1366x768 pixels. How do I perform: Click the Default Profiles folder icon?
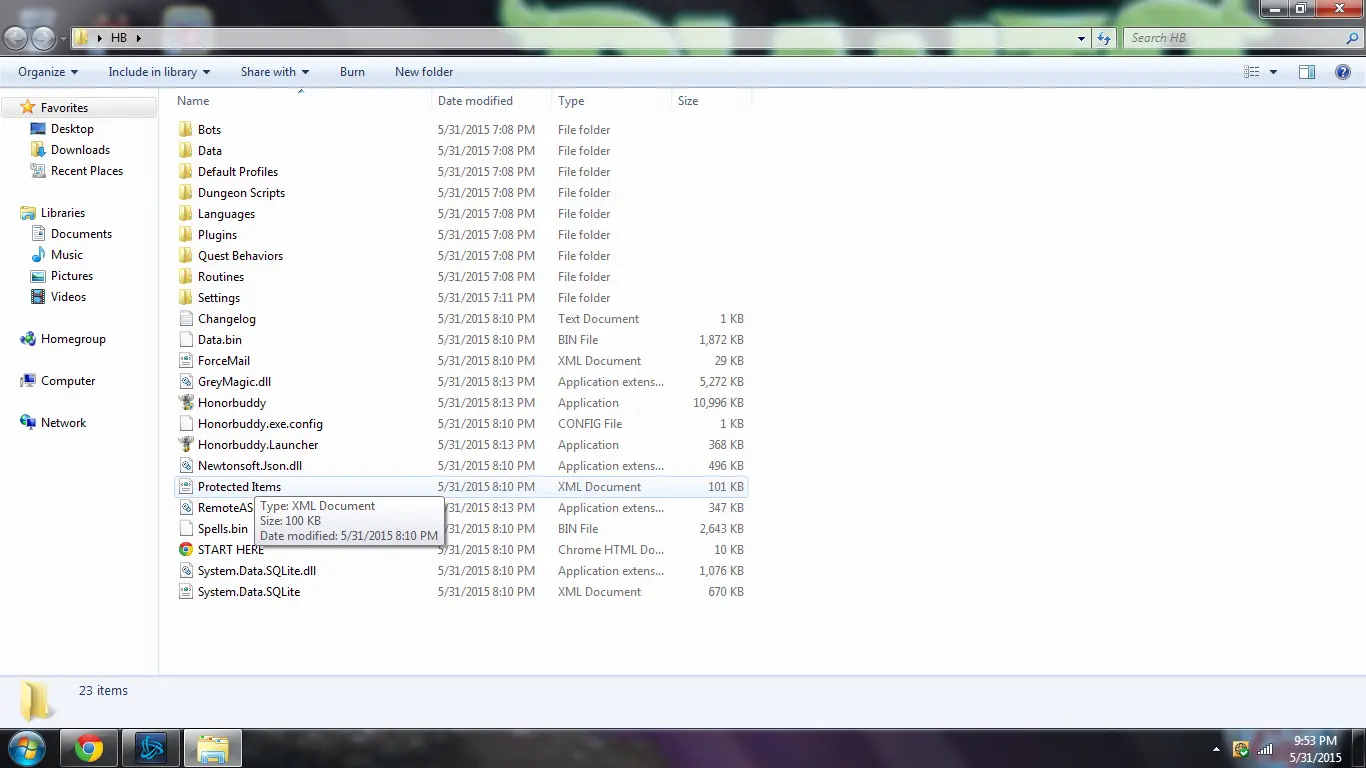185,172
